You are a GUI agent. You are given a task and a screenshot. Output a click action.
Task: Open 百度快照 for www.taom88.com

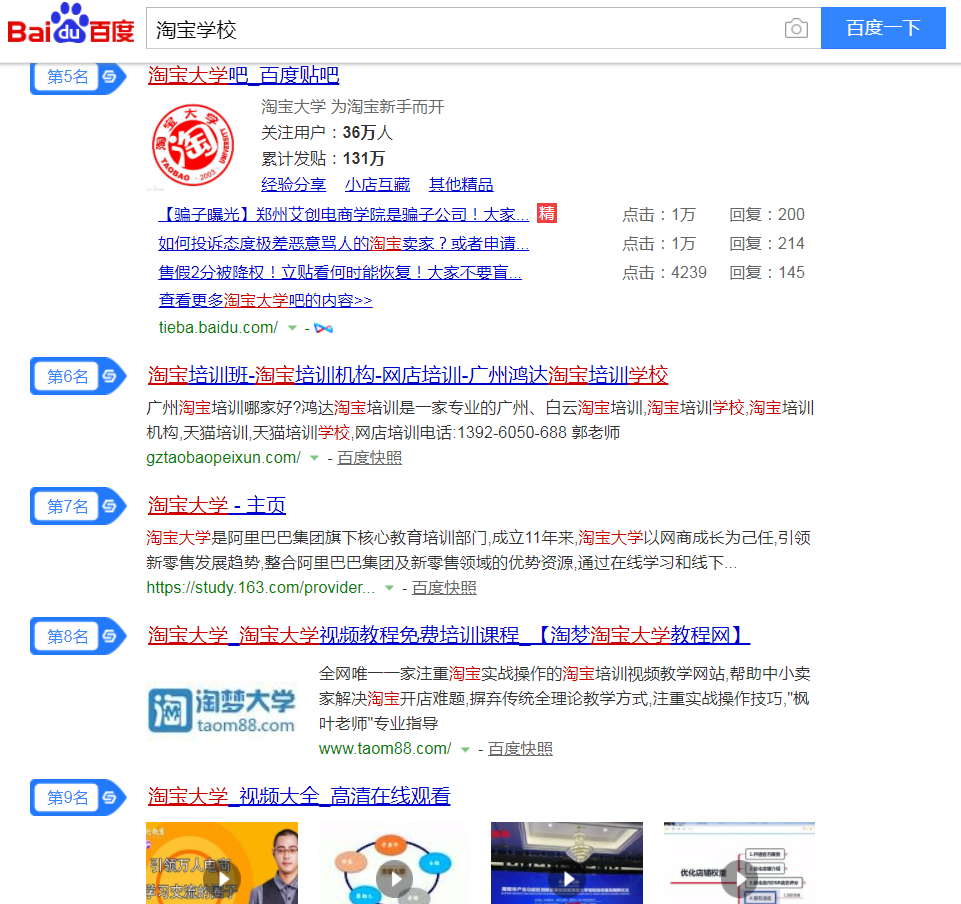[520, 749]
